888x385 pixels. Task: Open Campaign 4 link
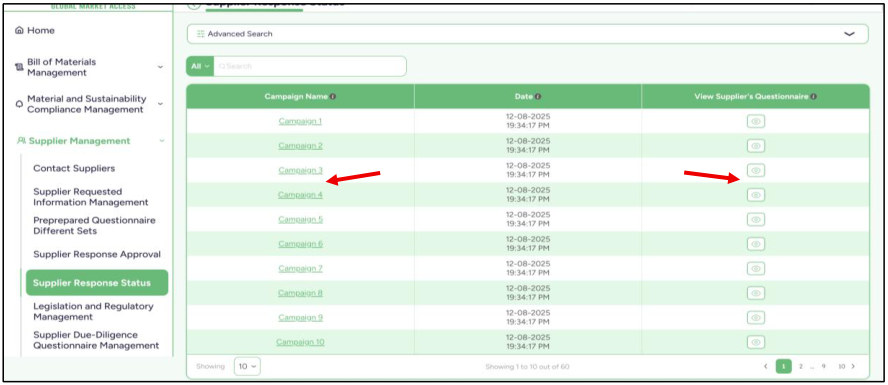point(300,195)
